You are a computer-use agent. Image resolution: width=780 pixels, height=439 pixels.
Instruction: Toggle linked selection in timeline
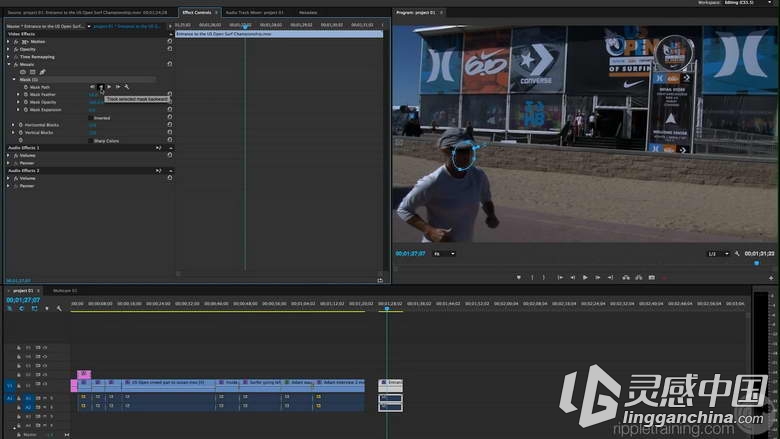(34, 309)
